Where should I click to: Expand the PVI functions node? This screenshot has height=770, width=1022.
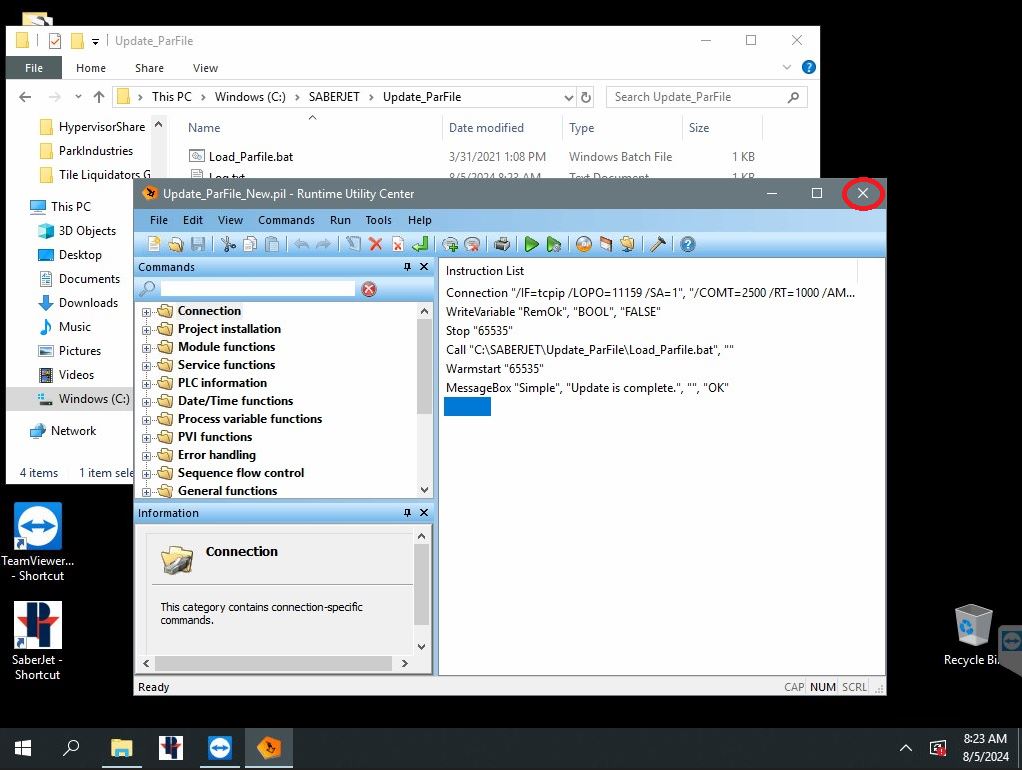coord(146,438)
